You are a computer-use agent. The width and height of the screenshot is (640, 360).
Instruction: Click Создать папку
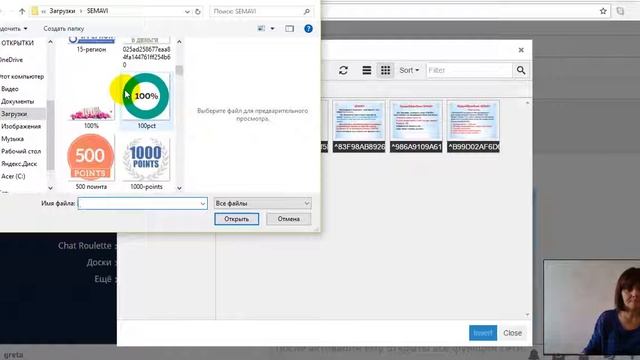[x=64, y=29]
